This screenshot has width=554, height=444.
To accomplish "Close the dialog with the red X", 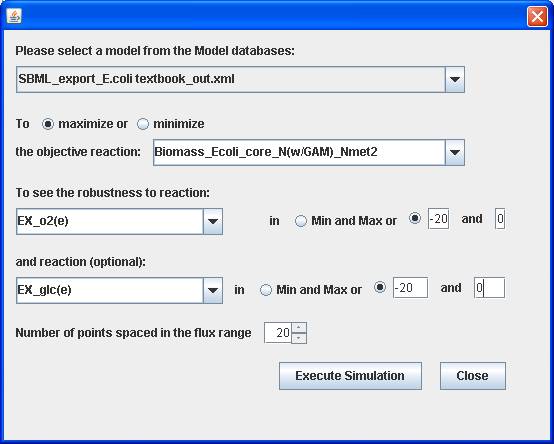I will click(x=537, y=16).
